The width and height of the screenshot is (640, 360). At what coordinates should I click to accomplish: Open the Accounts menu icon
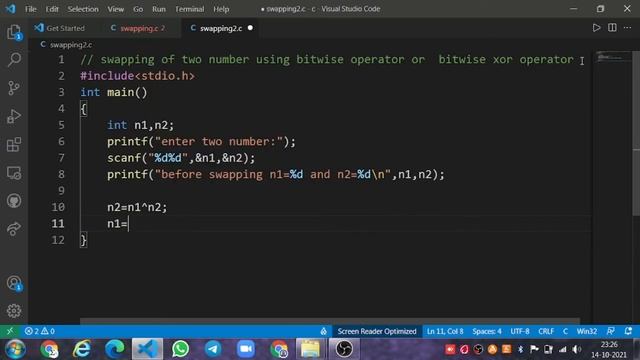(x=14, y=283)
